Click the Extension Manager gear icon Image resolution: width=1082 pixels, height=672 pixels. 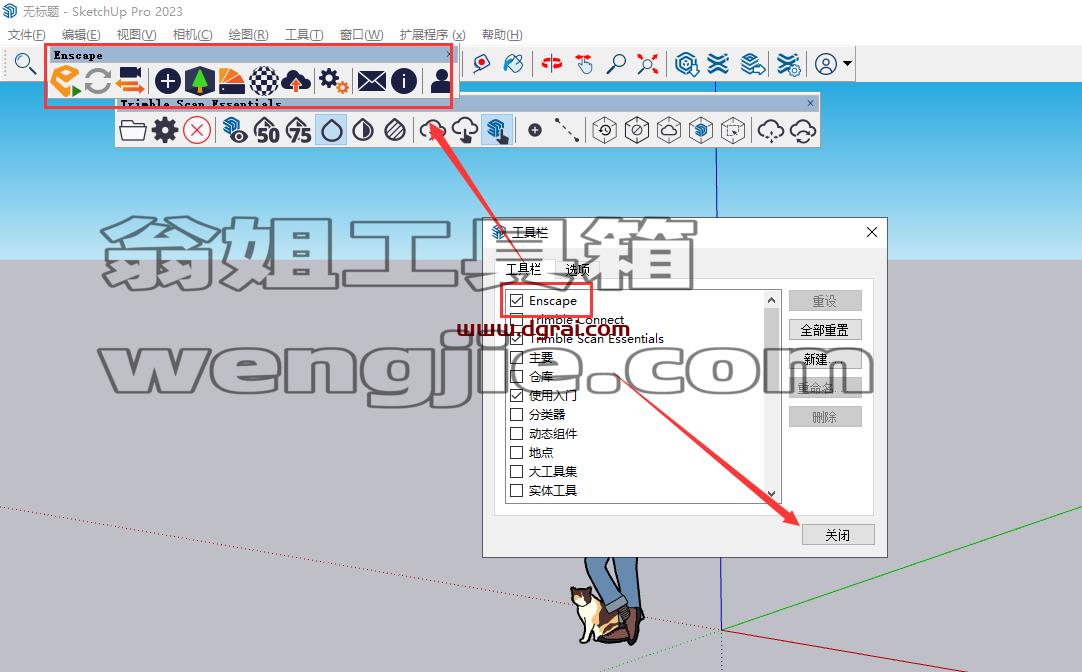pyautogui.click(x=788, y=64)
